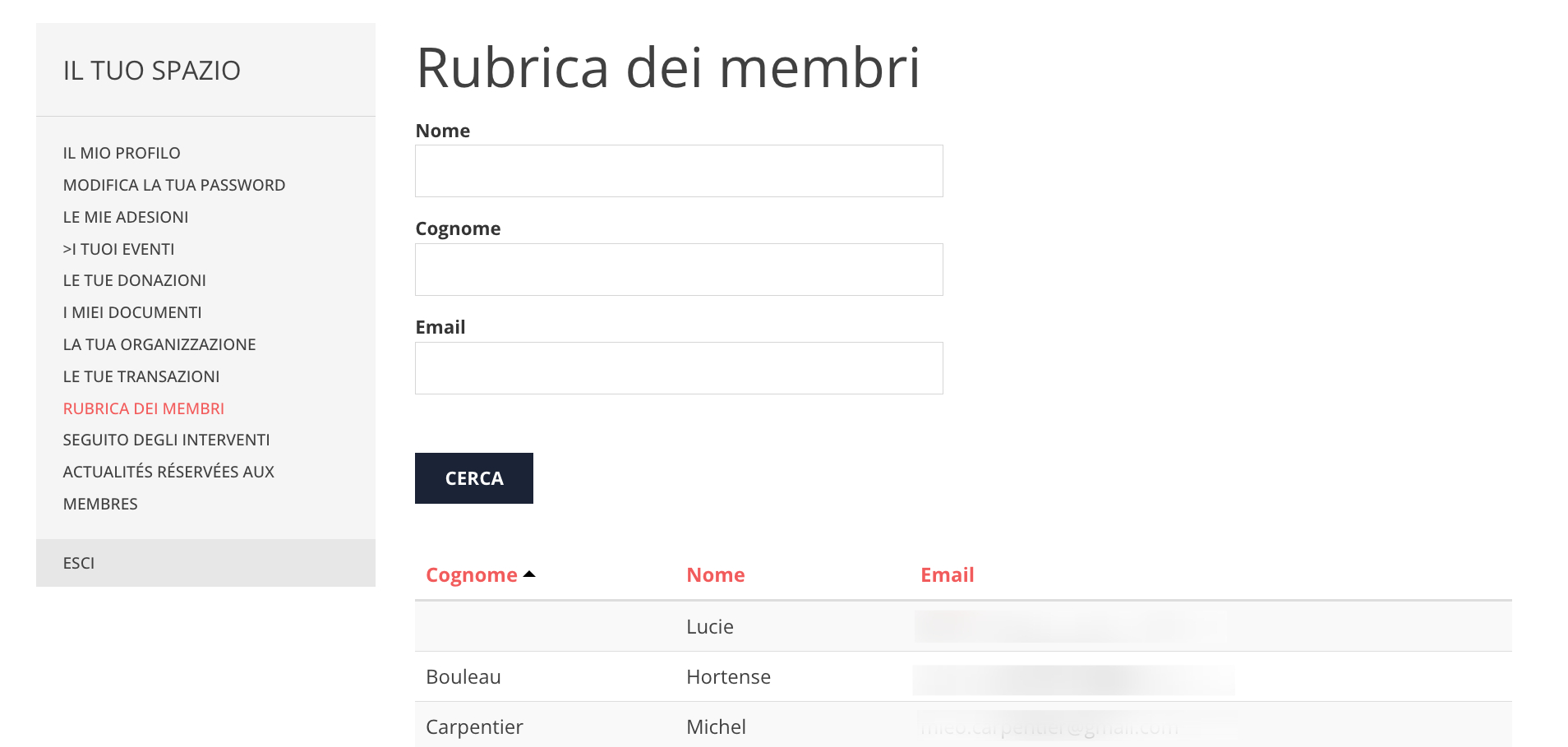Viewport: 1568px width, 747px height.
Task: Focus the Email search field
Action: [679, 368]
